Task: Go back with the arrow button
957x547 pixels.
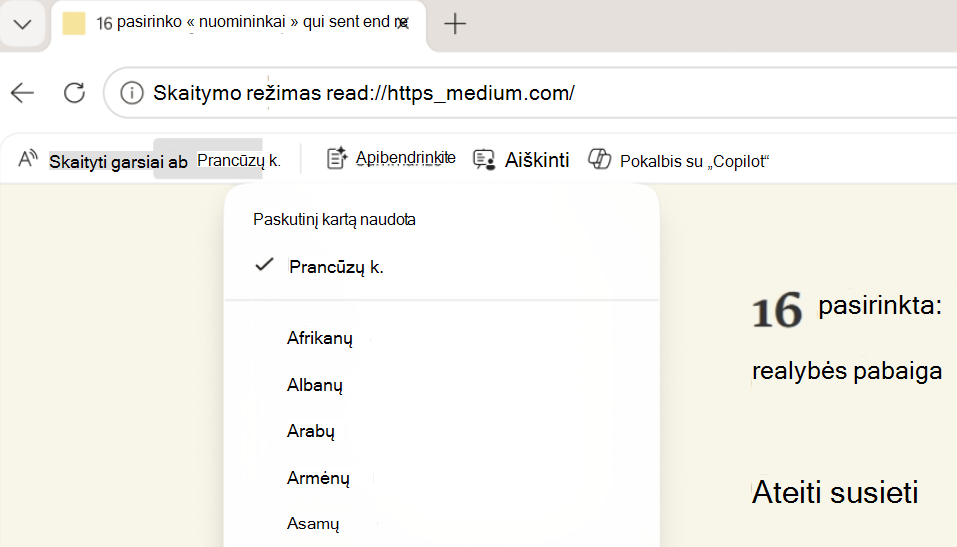Action: pos(23,93)
